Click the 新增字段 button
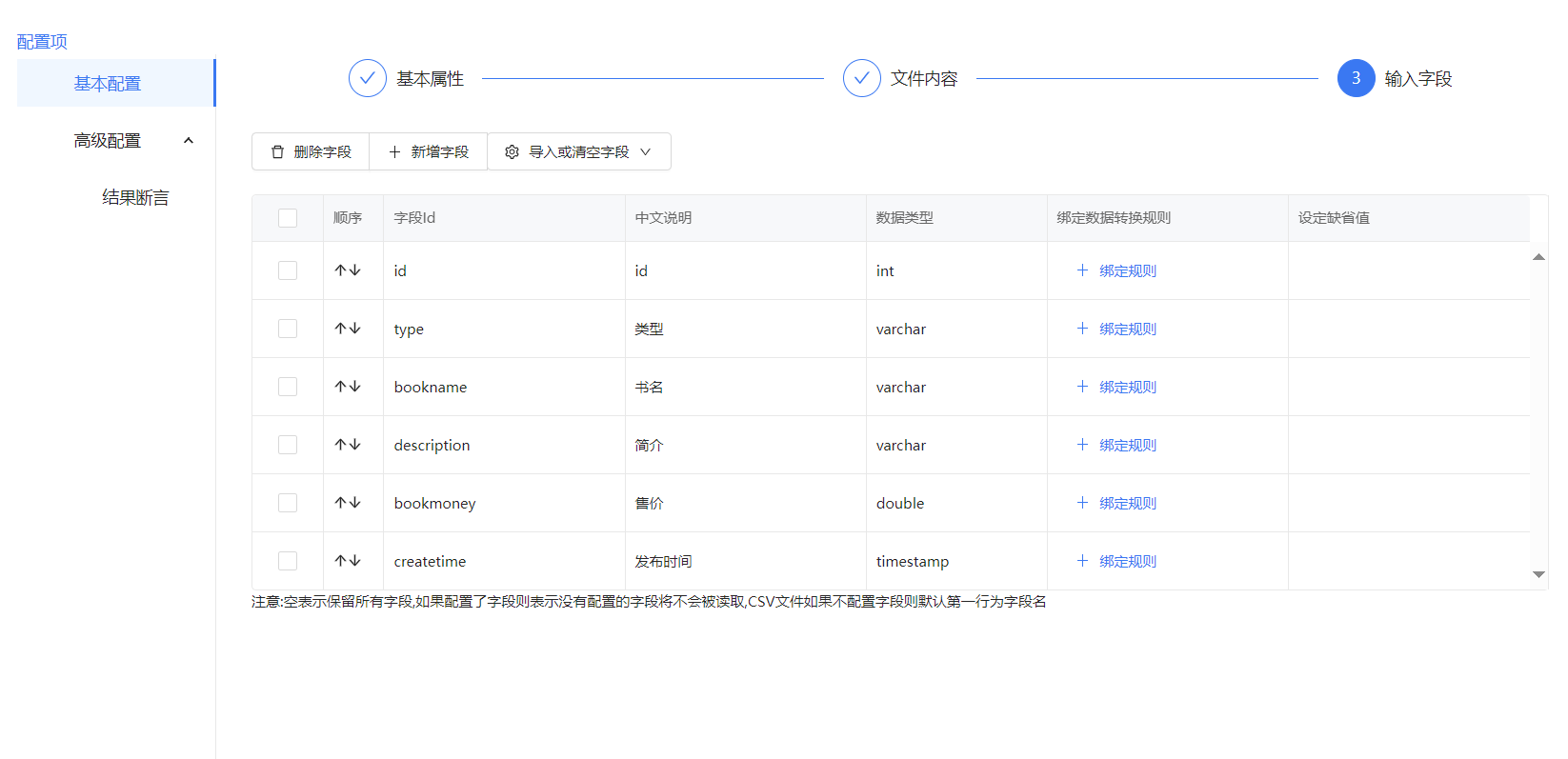Screen dimensions: 1568x759 (x=429, y=151)
